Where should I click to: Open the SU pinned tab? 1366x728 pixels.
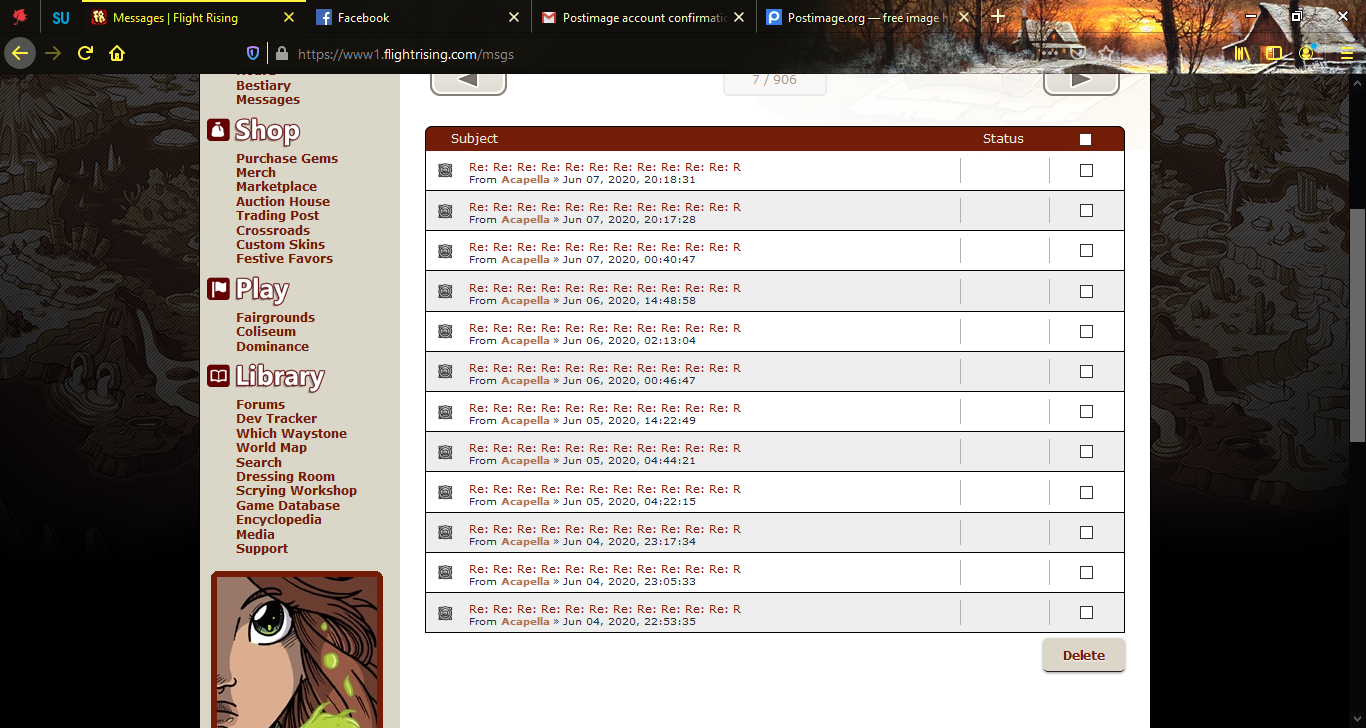tap(61, 17)
